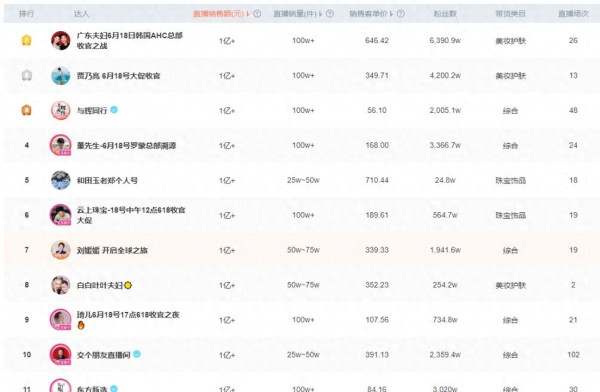Image resolution: width=600 pixels, height=392 pixels.
Task: Open 和田玉老郑个人号 link
Action: pos(107,180)
